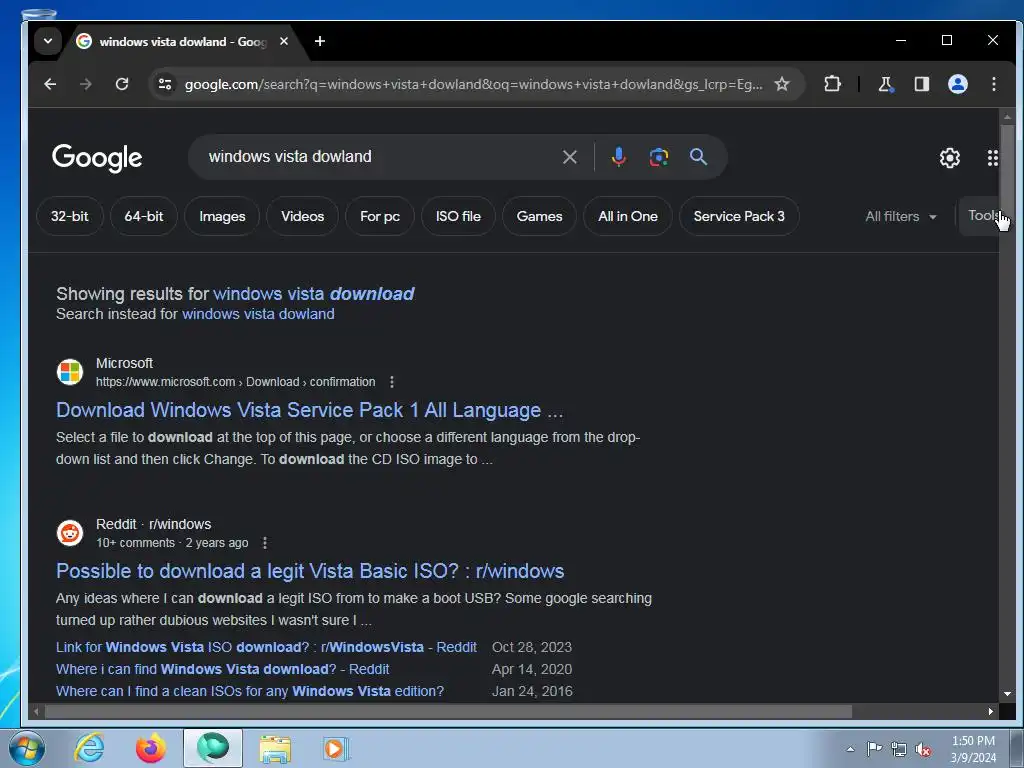Switch to Videos results
Screen dimensions: 1024x768
pyautogui.click(x=302, y=216)
